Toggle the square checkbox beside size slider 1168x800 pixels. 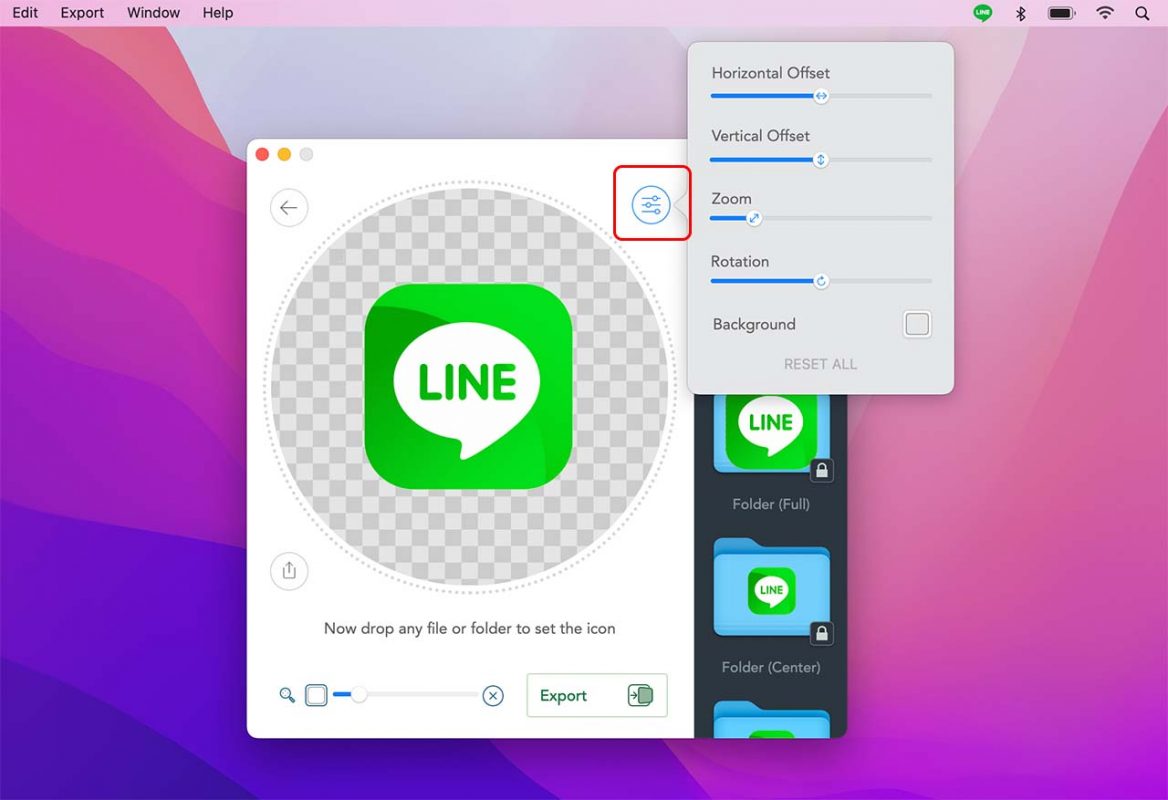pyautogui.click(x=316, y=695)
